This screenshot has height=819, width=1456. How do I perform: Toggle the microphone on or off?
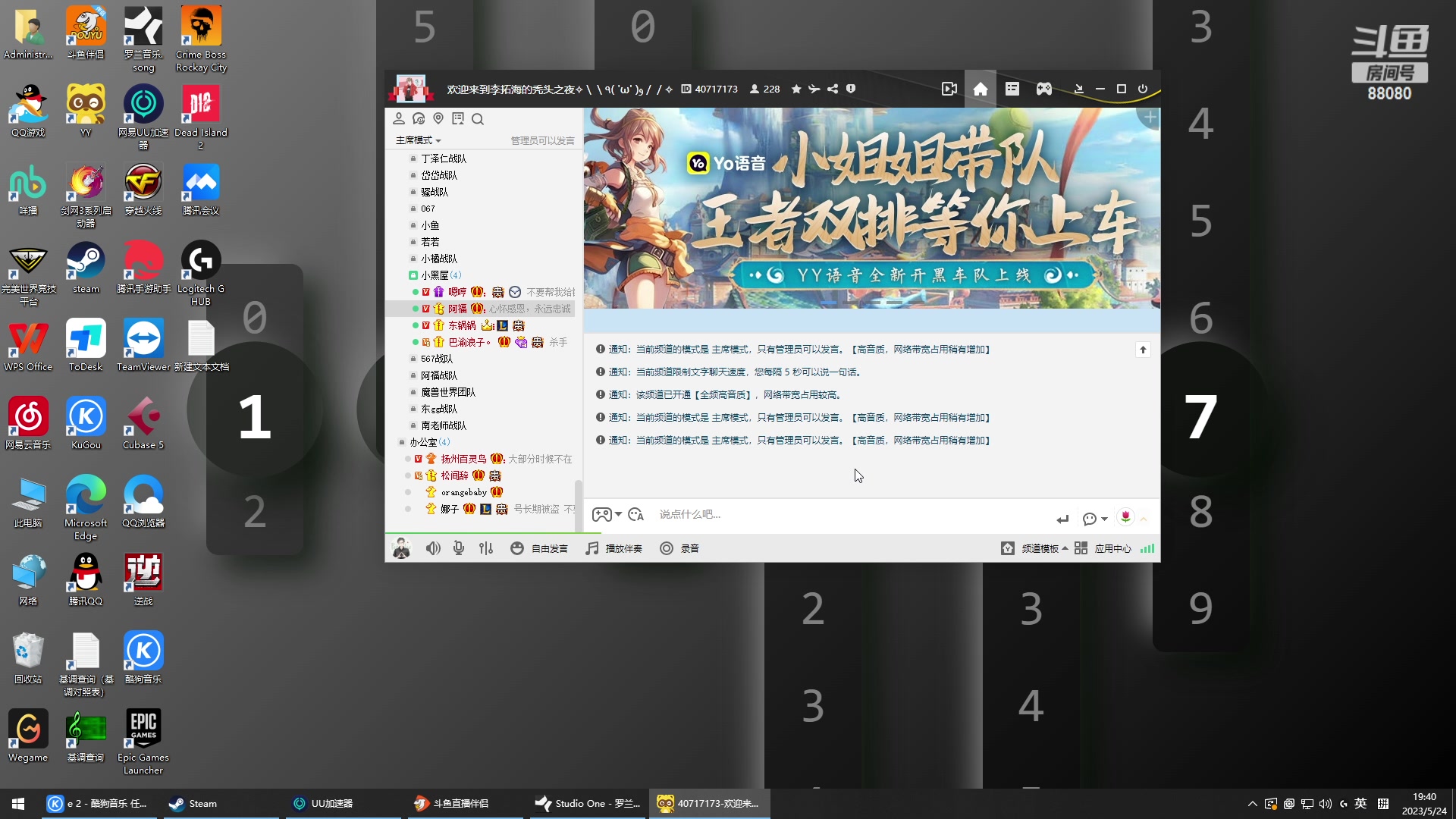click(x=458, y=548)
